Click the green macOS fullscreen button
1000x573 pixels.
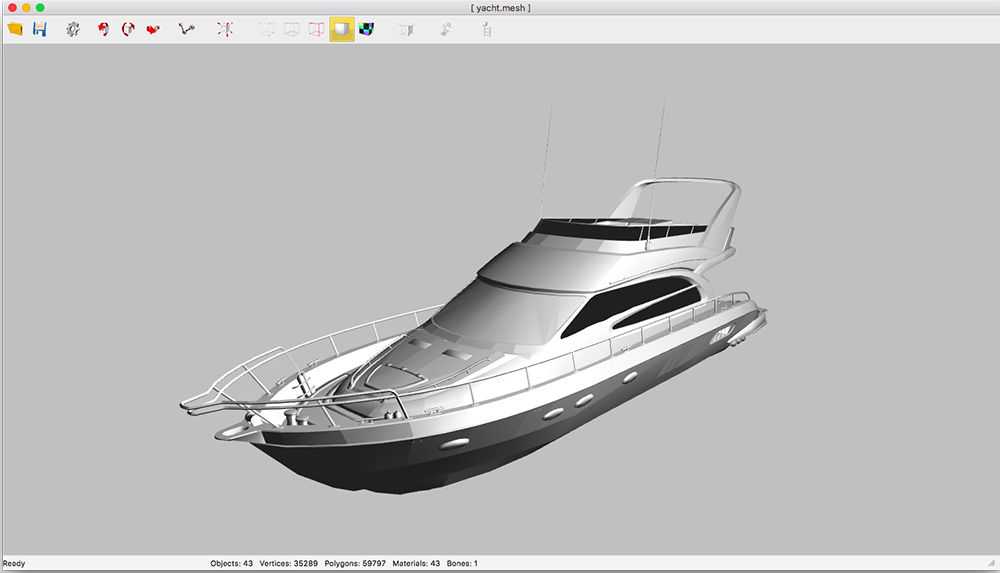click(x=40, y=8)
